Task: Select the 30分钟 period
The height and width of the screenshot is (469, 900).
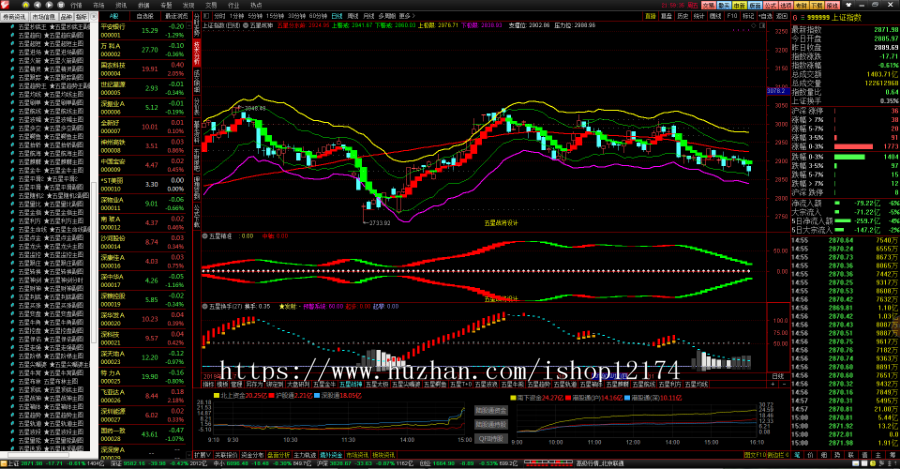Action: point(297,16)
